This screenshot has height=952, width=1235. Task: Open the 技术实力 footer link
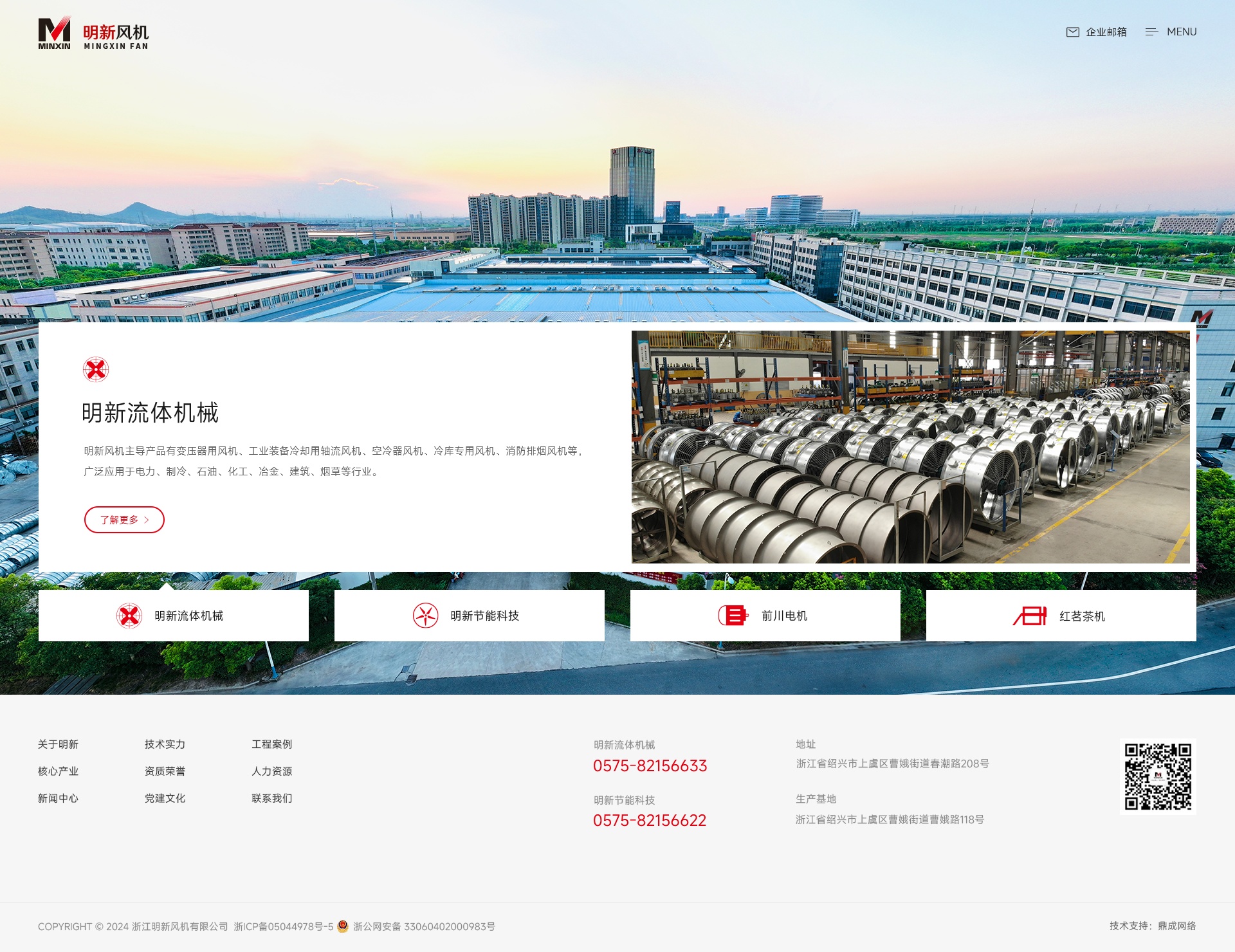[165, 744]
